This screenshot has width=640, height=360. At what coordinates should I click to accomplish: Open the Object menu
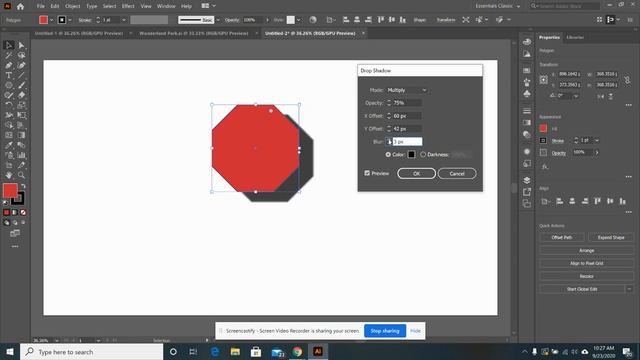coord(73,6)
